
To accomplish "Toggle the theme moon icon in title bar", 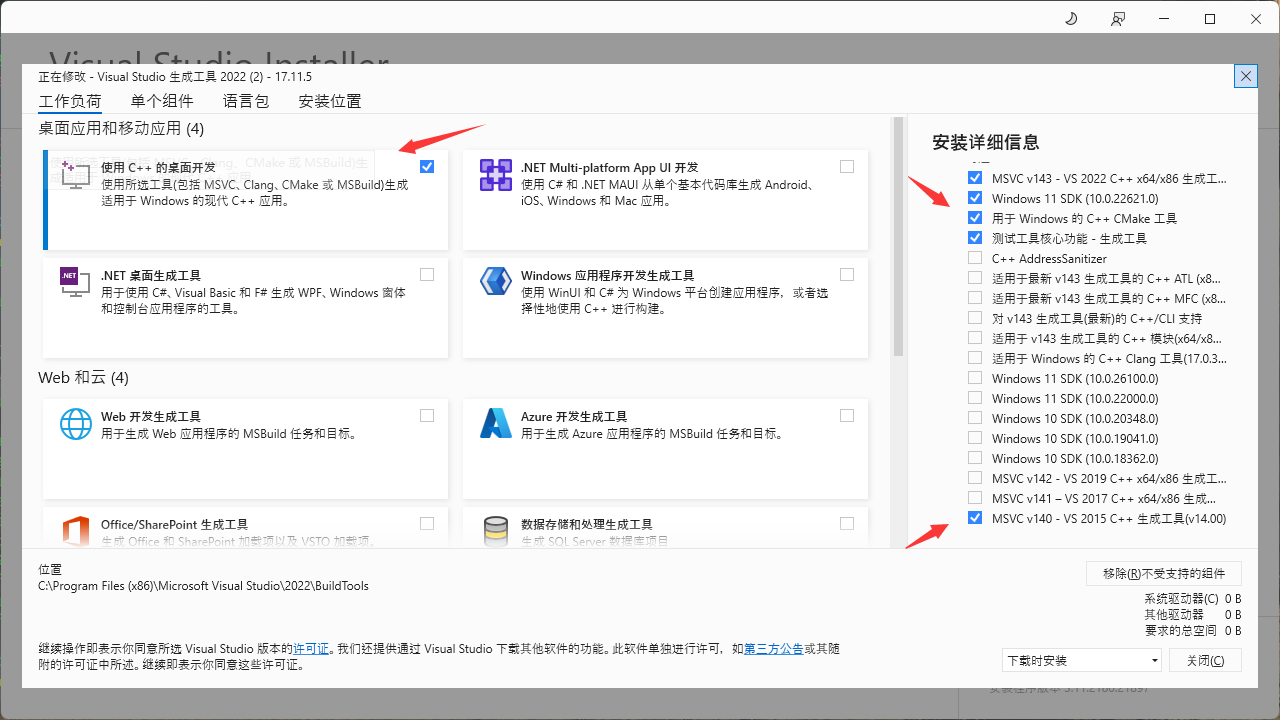I will click(1071, 19).
